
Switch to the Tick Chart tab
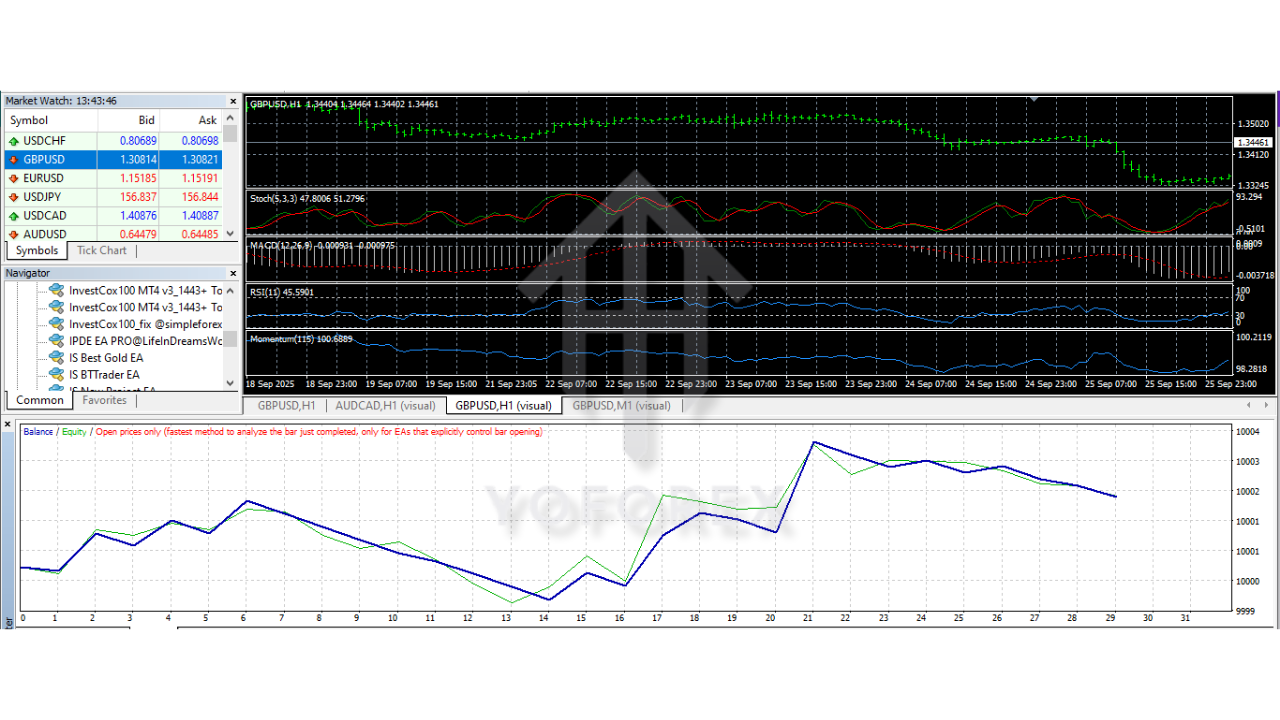point(101,250)
